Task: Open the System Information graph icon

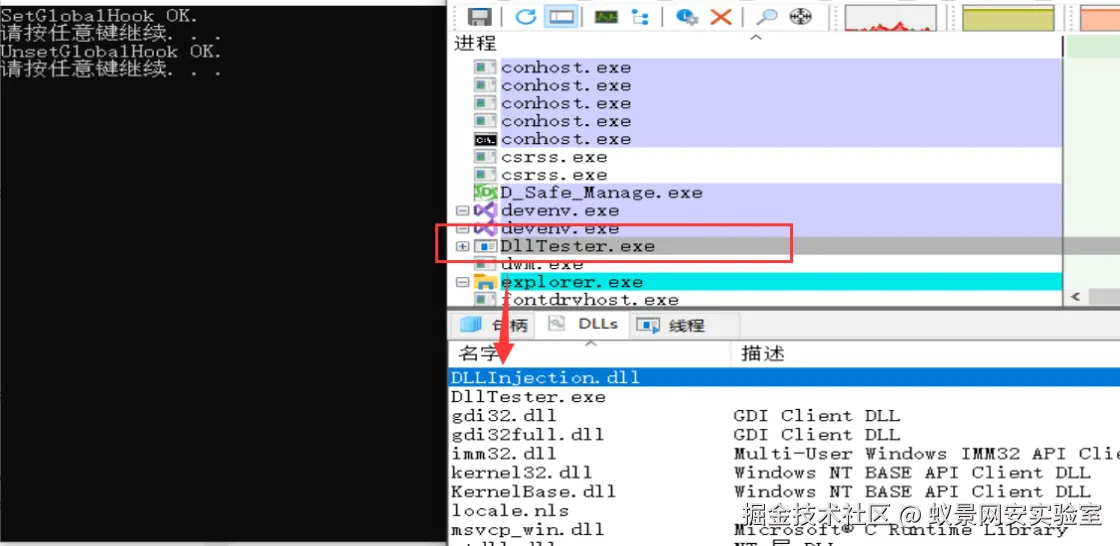Action: pos(606,16)
